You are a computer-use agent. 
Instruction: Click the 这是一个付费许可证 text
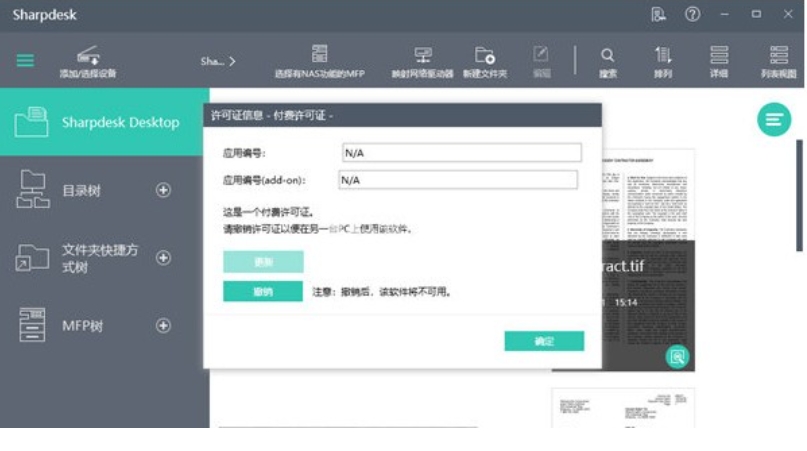[x=269, y=212]
